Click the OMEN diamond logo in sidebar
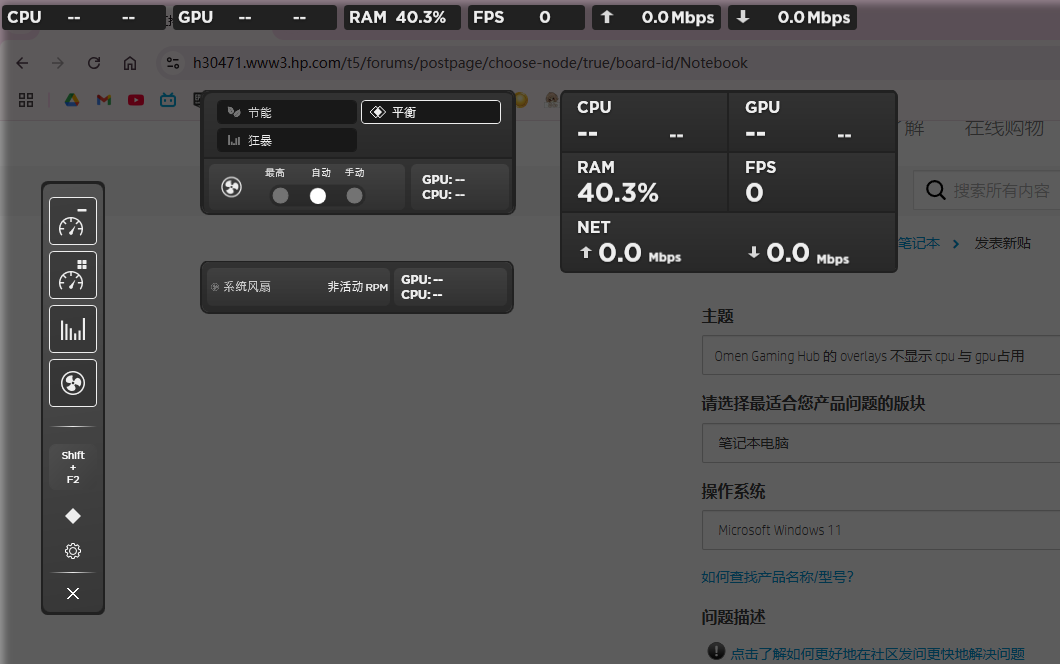1060x664 pixels. 73,516
